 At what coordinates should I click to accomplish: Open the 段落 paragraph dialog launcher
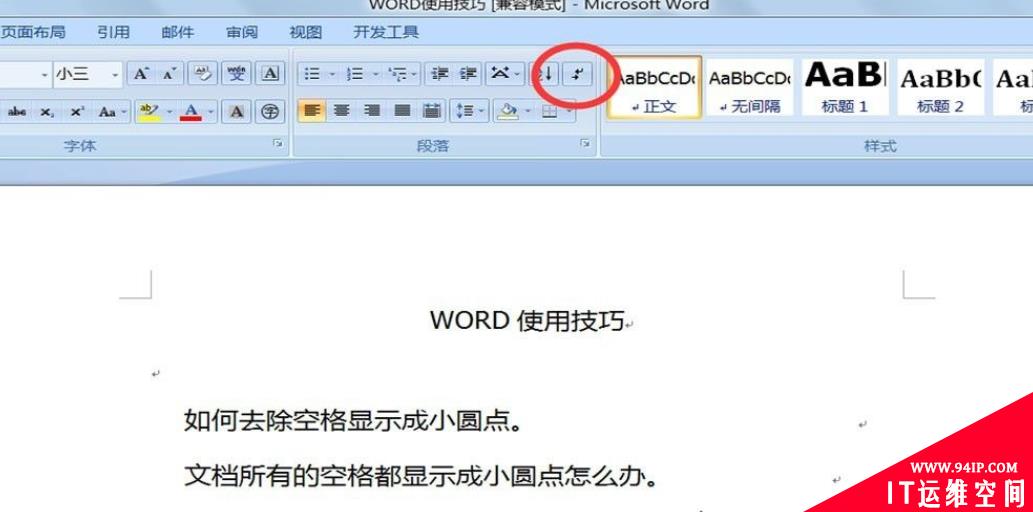pos(585,143)
